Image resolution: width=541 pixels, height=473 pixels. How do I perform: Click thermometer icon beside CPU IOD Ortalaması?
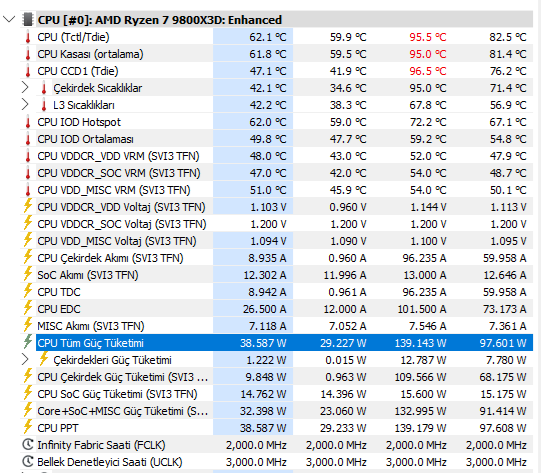pos(28,139)
